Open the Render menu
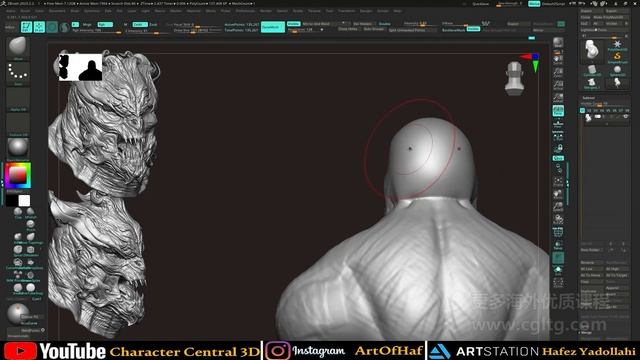This screenshot has height=360, width=640. pos(266,11)
